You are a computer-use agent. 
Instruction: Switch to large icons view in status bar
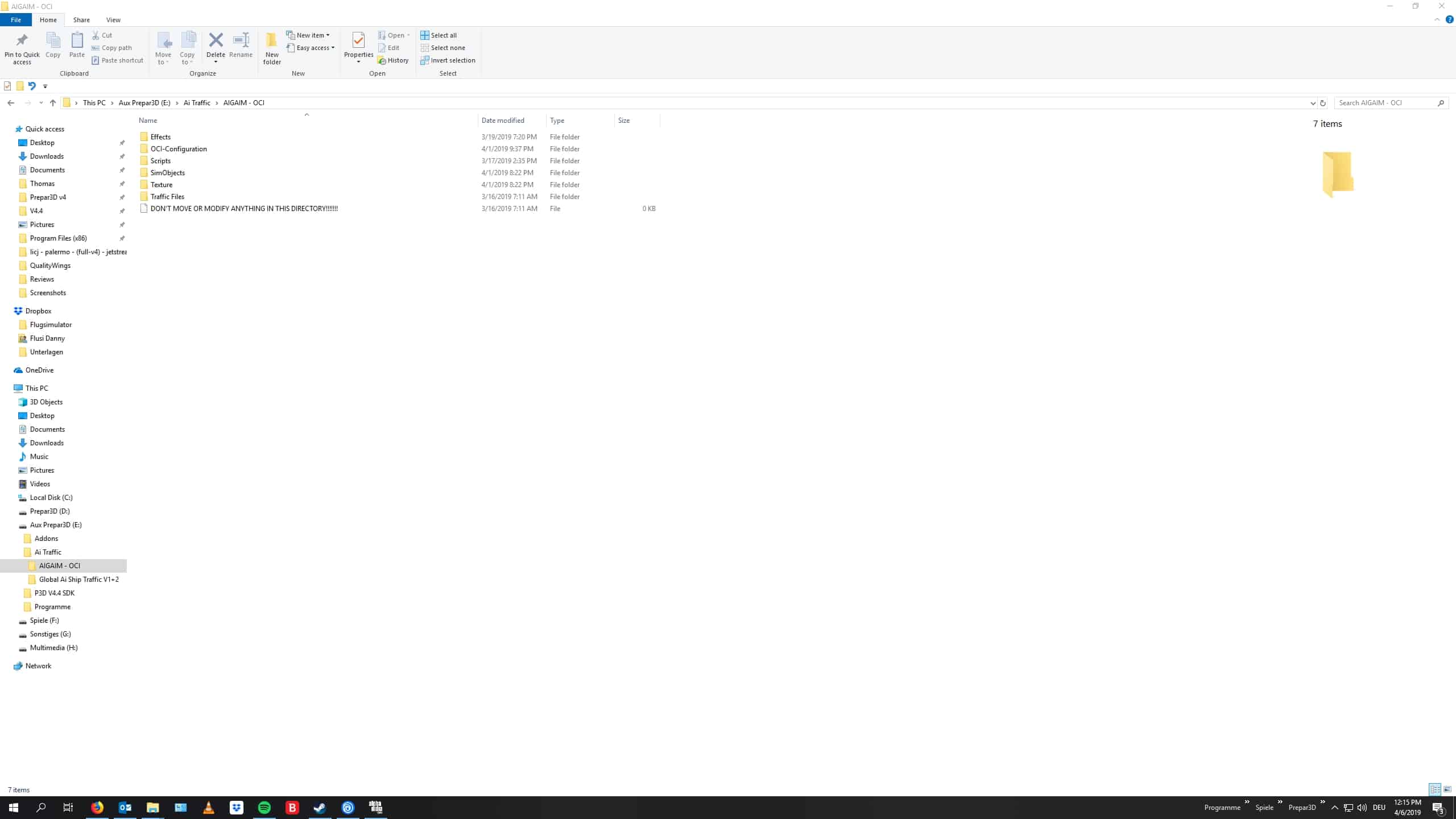point(1447,789)
